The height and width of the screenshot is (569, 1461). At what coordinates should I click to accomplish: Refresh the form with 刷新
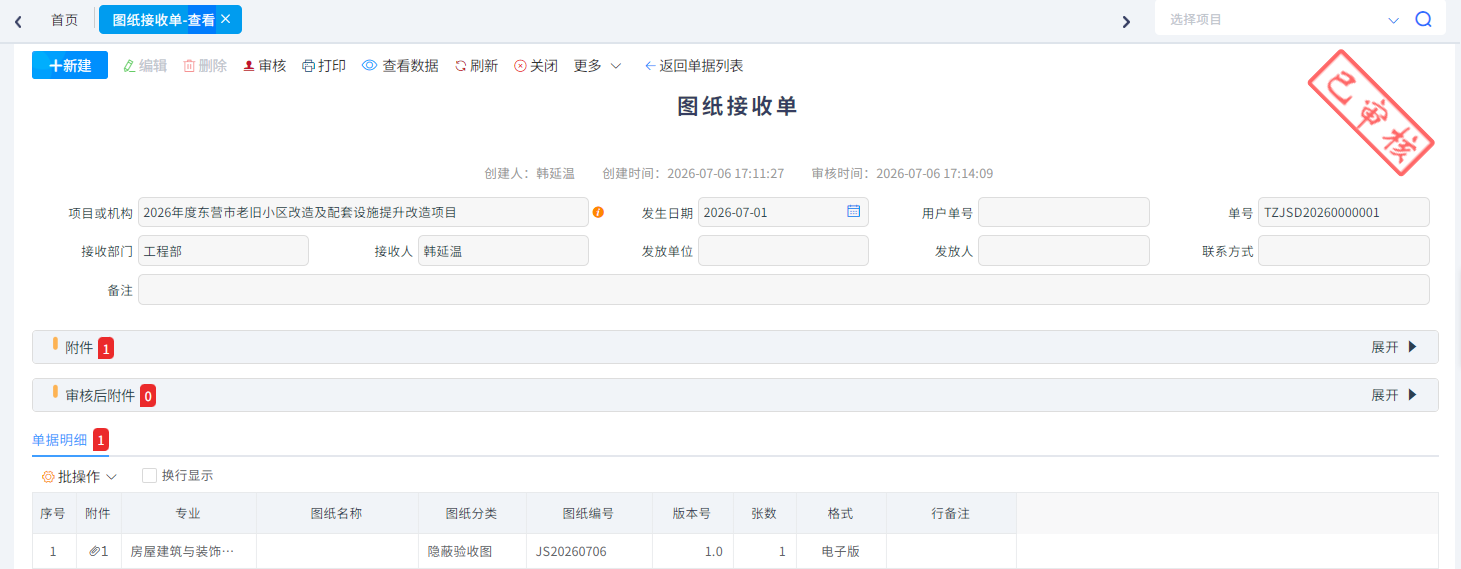click(476, 65)
